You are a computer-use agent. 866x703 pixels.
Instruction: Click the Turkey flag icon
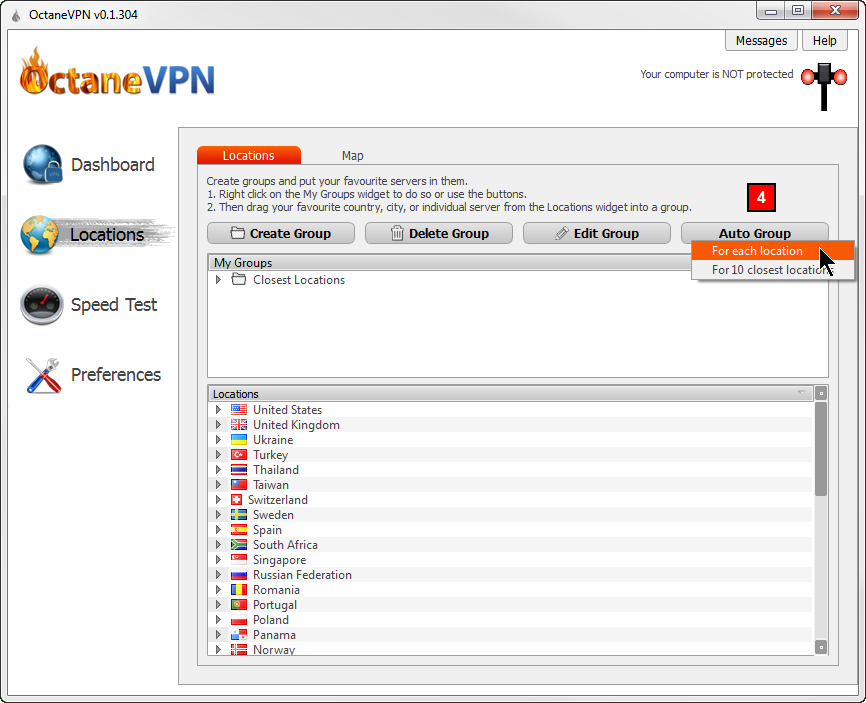[x=239, y=454]
